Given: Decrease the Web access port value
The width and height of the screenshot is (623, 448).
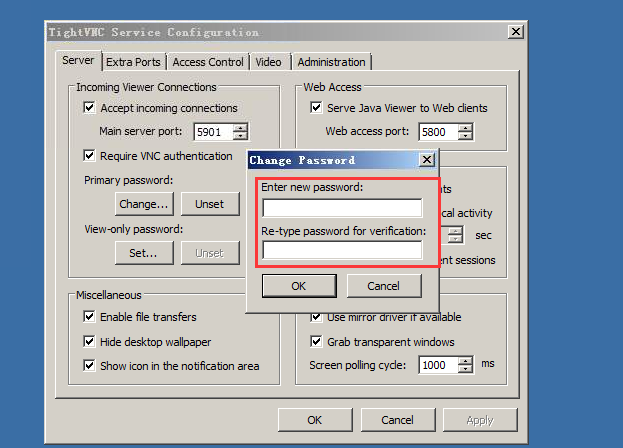Looking at the screenshot, I should (465, 136).
